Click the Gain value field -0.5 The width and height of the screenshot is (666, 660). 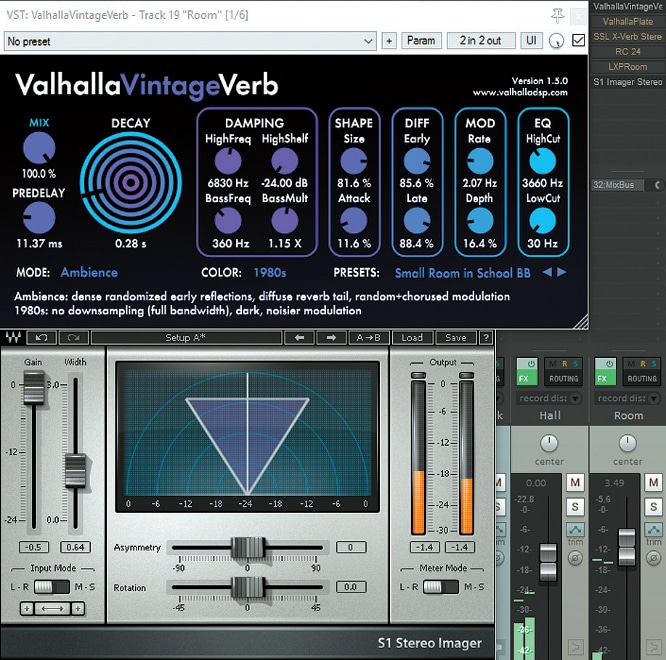tap(34, 547)
